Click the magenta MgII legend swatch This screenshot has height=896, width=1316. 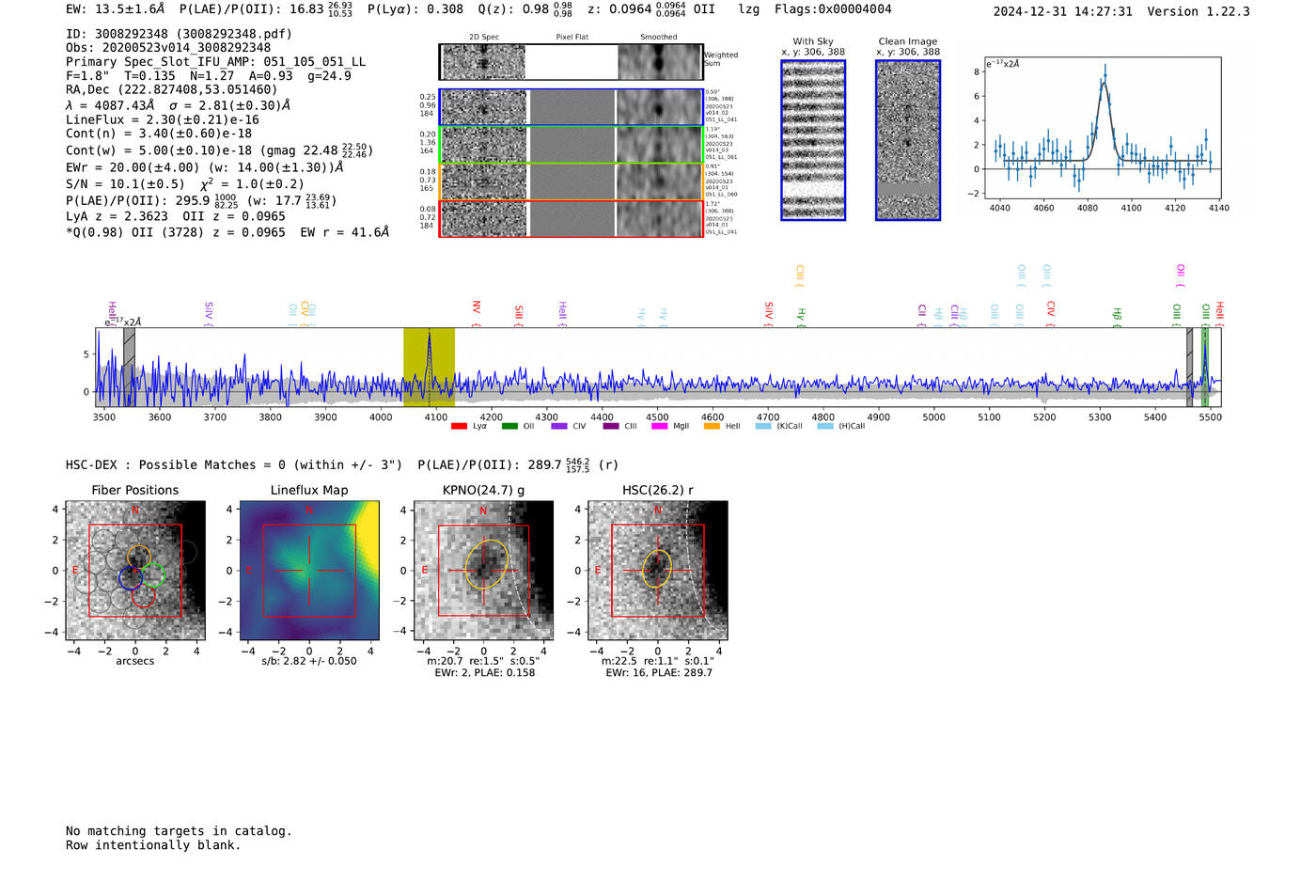click(659, 426)
